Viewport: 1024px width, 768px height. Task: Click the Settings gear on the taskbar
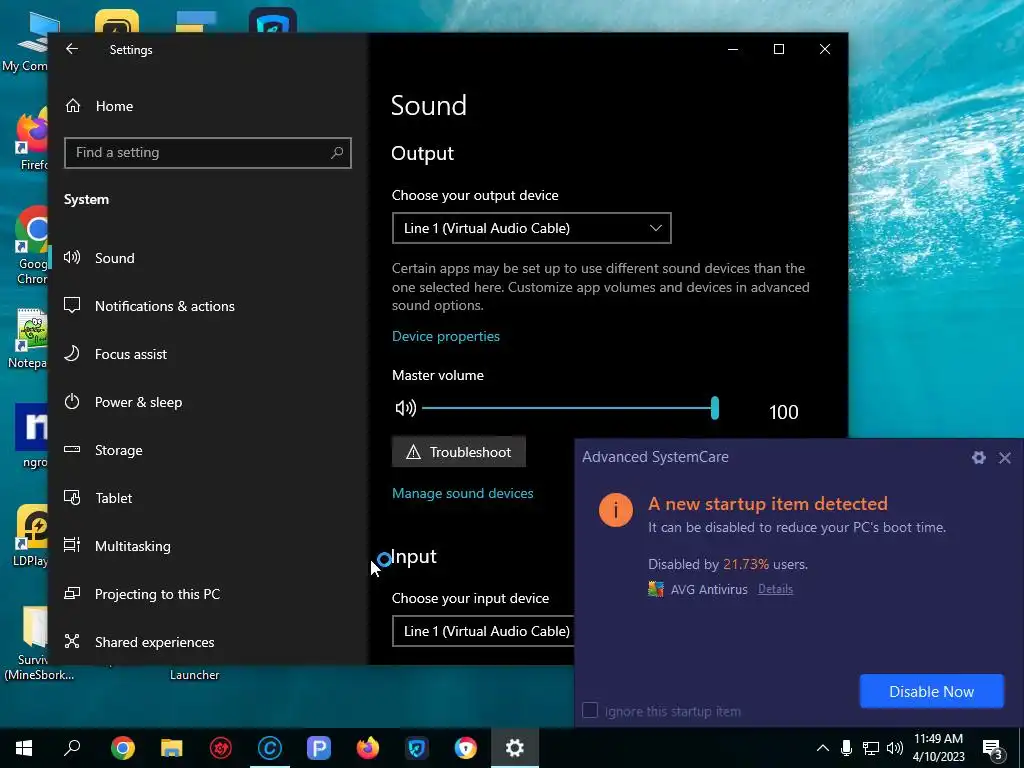click(x=515, y=748)
